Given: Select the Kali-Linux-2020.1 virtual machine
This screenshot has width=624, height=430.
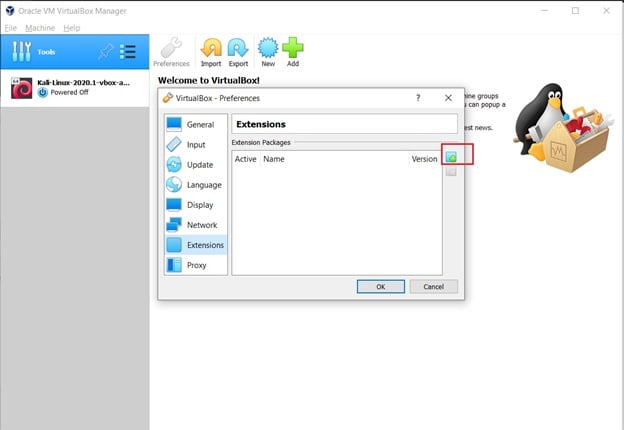Looking at the screenshot, I should coord(74,88).
